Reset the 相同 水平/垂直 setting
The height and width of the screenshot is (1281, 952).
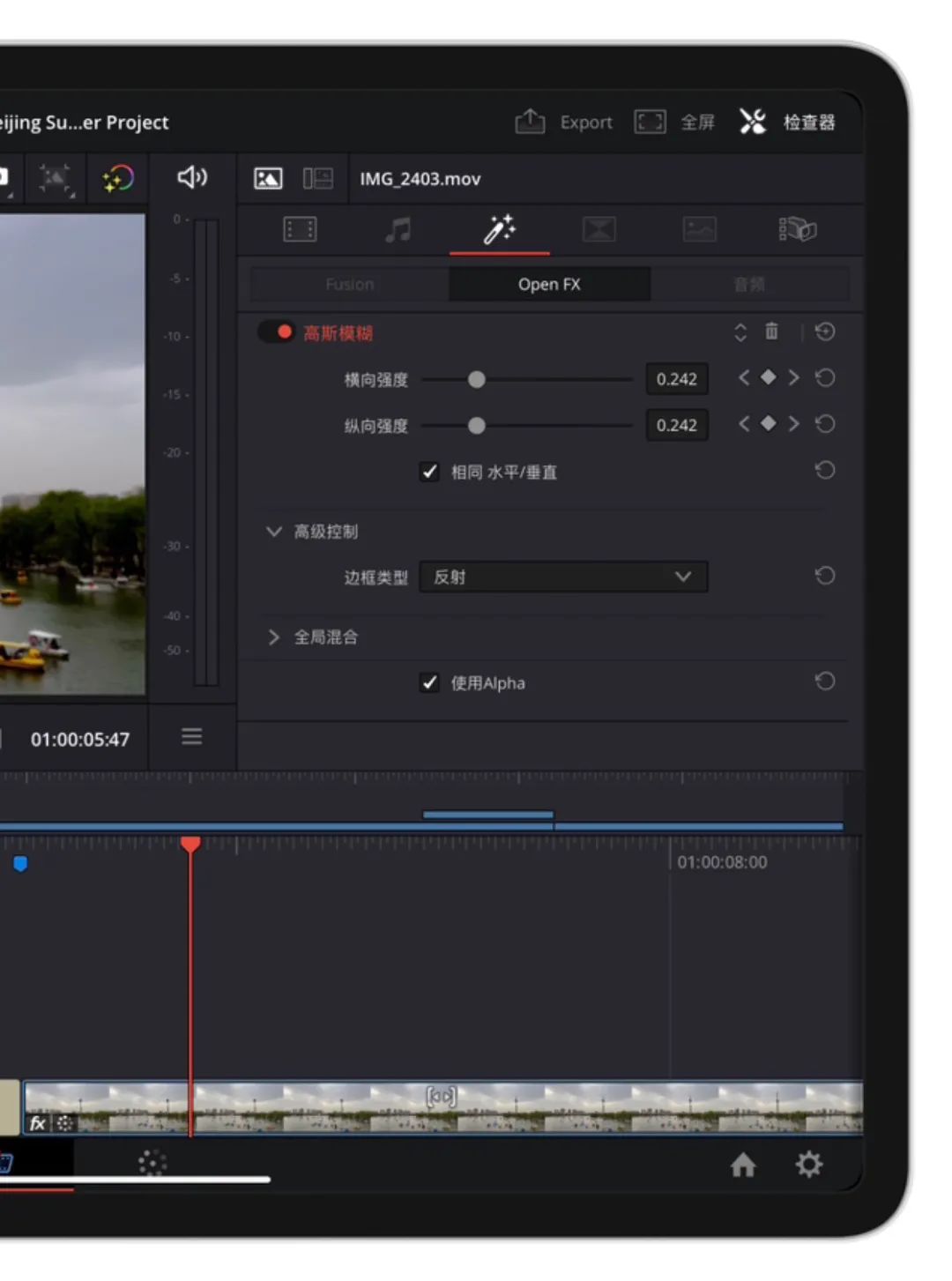tap(825, 471)
